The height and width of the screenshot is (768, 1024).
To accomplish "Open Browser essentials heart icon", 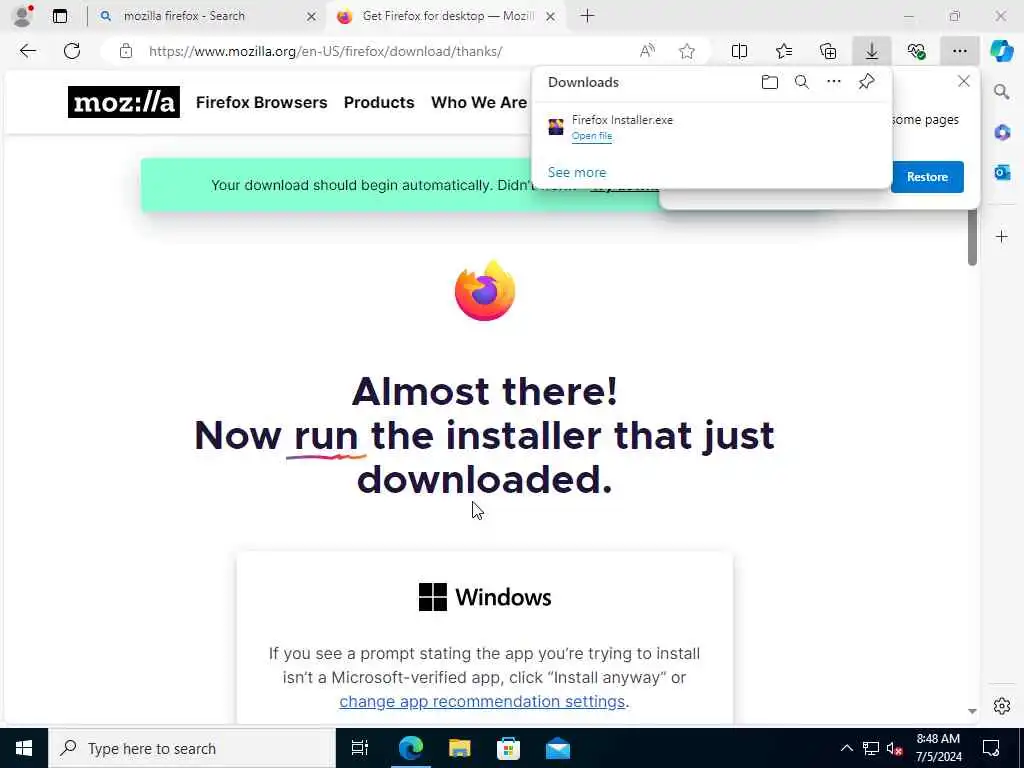I will (x=916, y=51).
